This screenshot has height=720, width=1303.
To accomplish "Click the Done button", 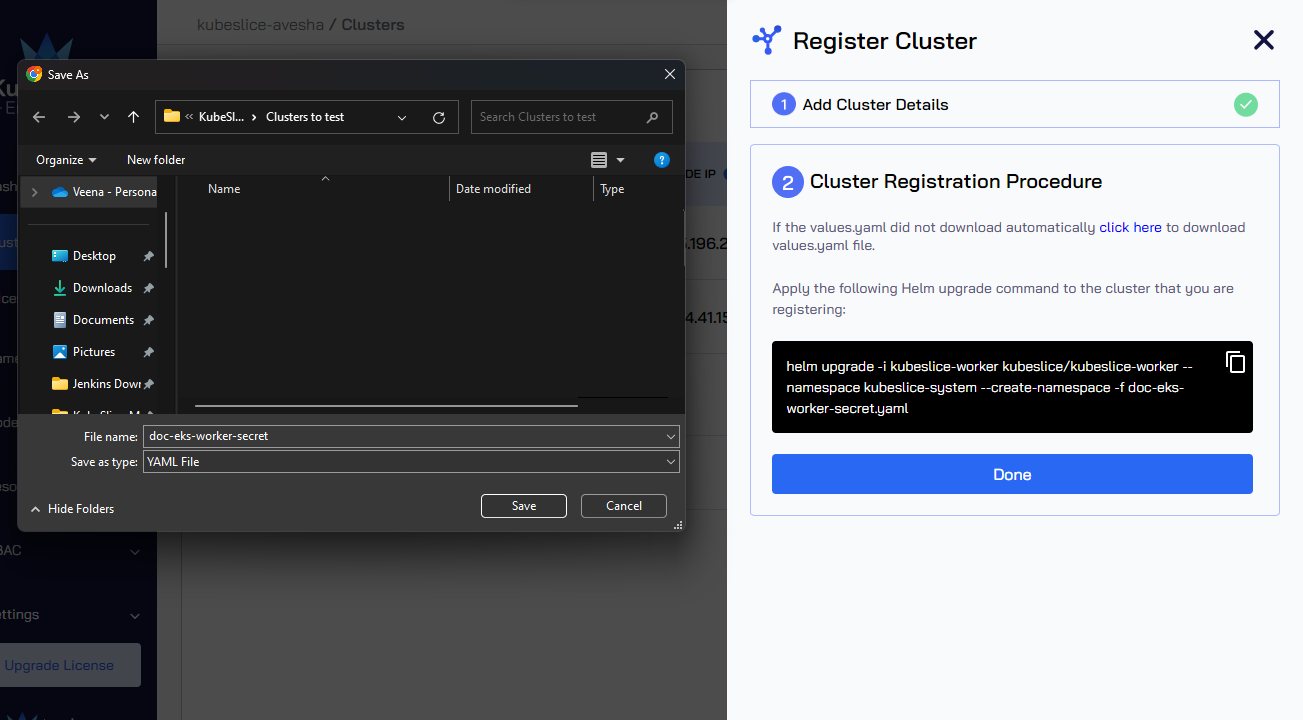I will pyautogui.click(x=1012, y=474).
